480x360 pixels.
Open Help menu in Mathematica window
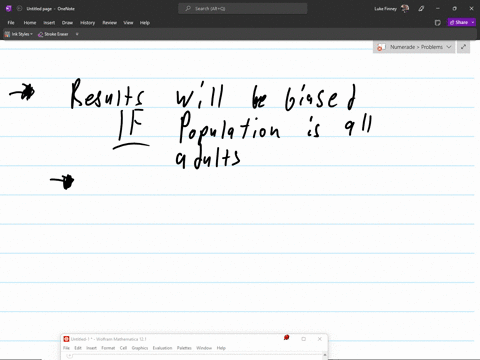tap(221, 348)
